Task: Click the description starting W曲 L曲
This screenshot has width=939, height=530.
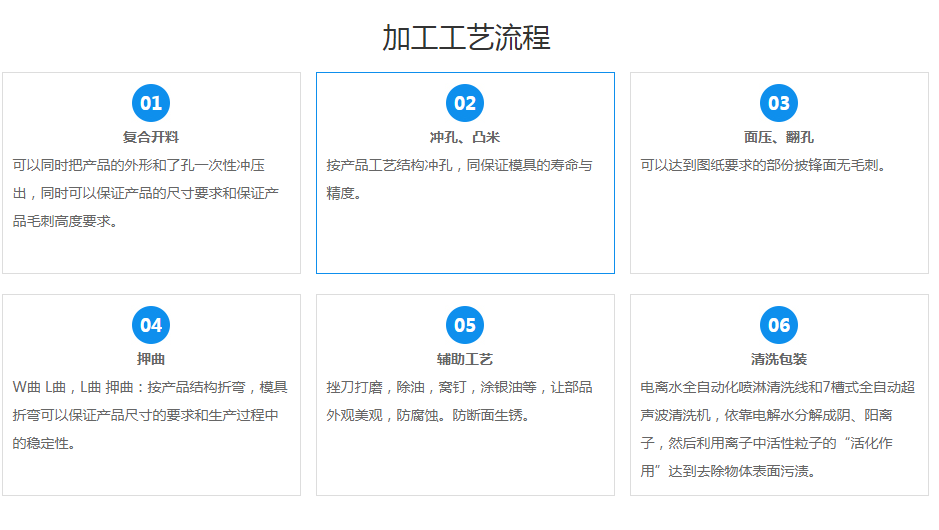Action: (x=150, y=416)
